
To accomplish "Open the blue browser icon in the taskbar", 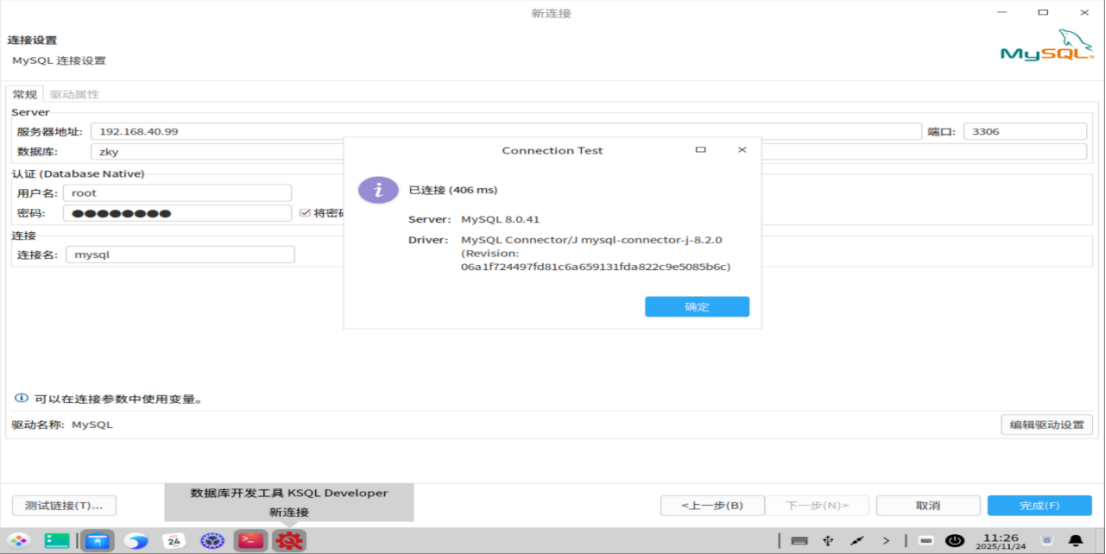I will (135, 541).
